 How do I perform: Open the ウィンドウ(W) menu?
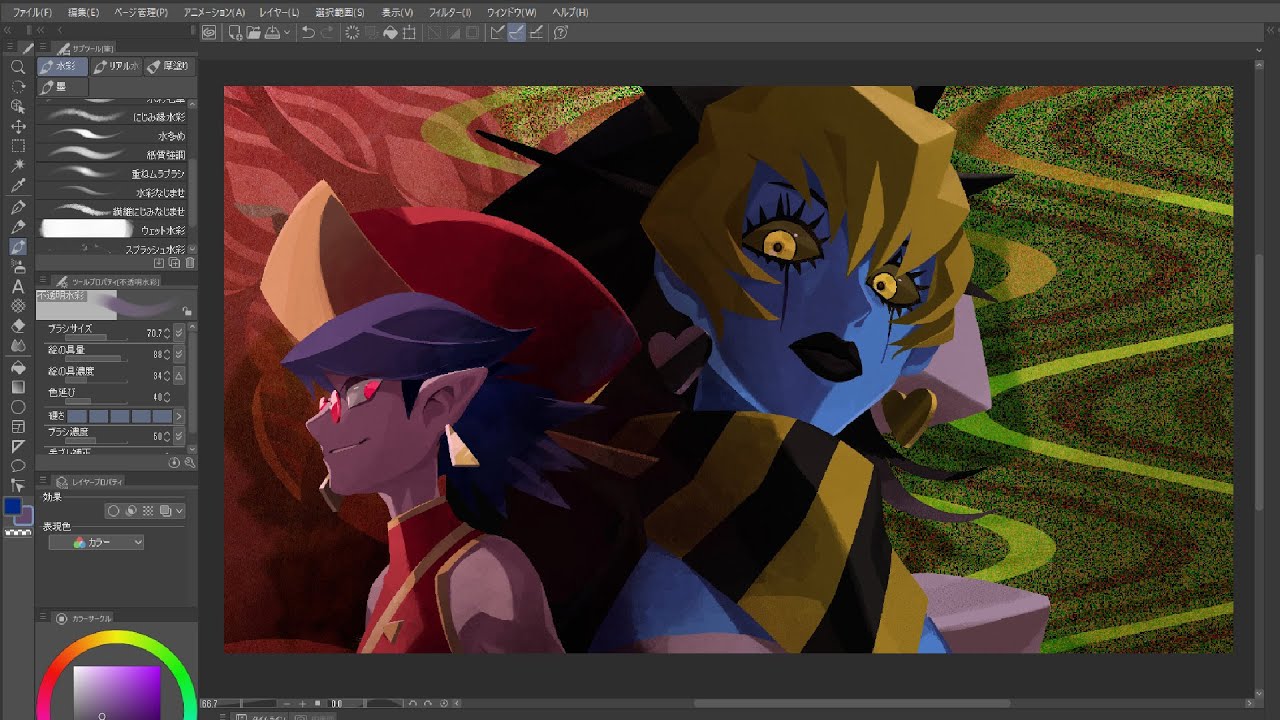pyautogui.click(x=512, y=12)
